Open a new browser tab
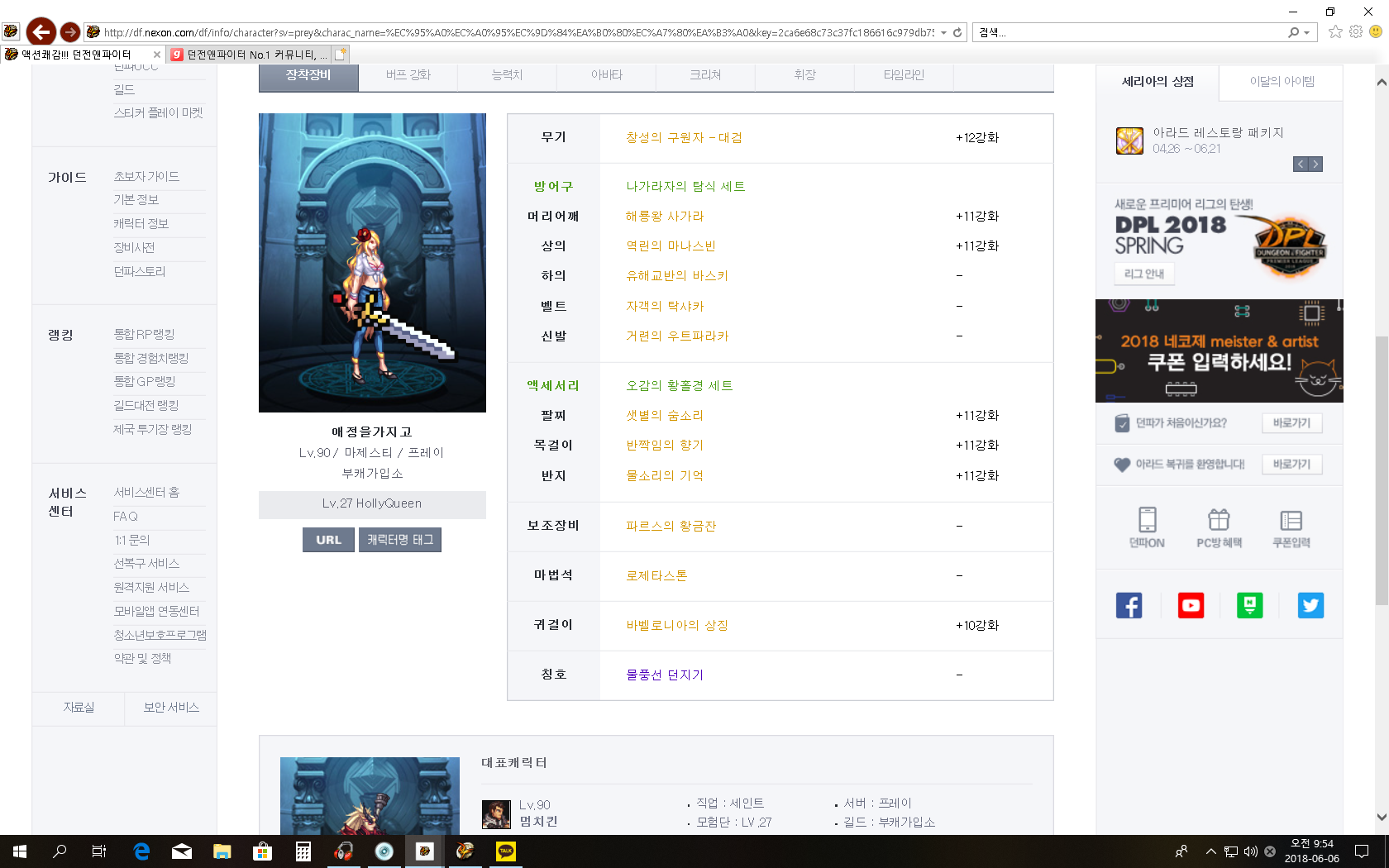This screenshot has width=1389, height=868. point(341,55)
